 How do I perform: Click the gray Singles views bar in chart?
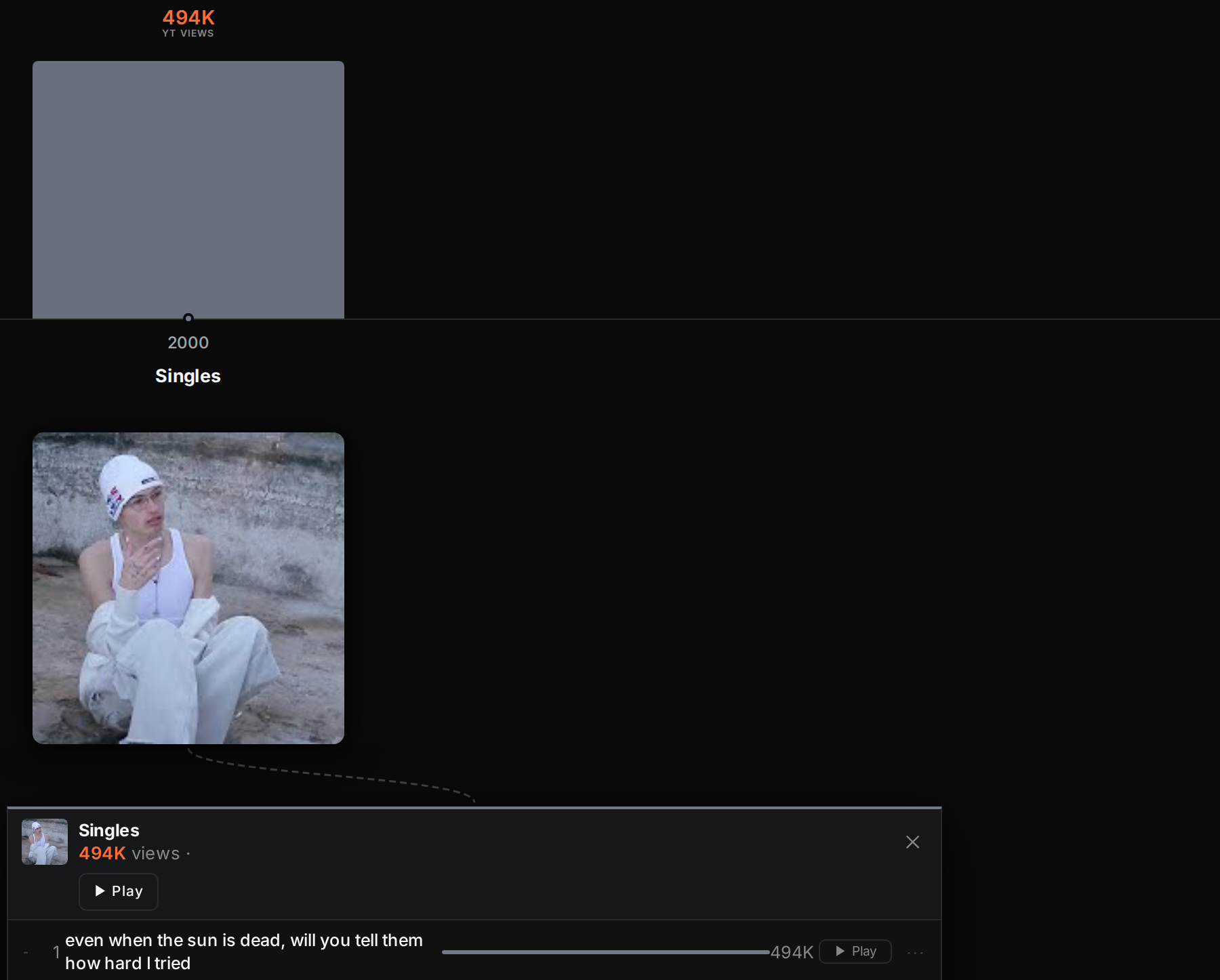188,190
